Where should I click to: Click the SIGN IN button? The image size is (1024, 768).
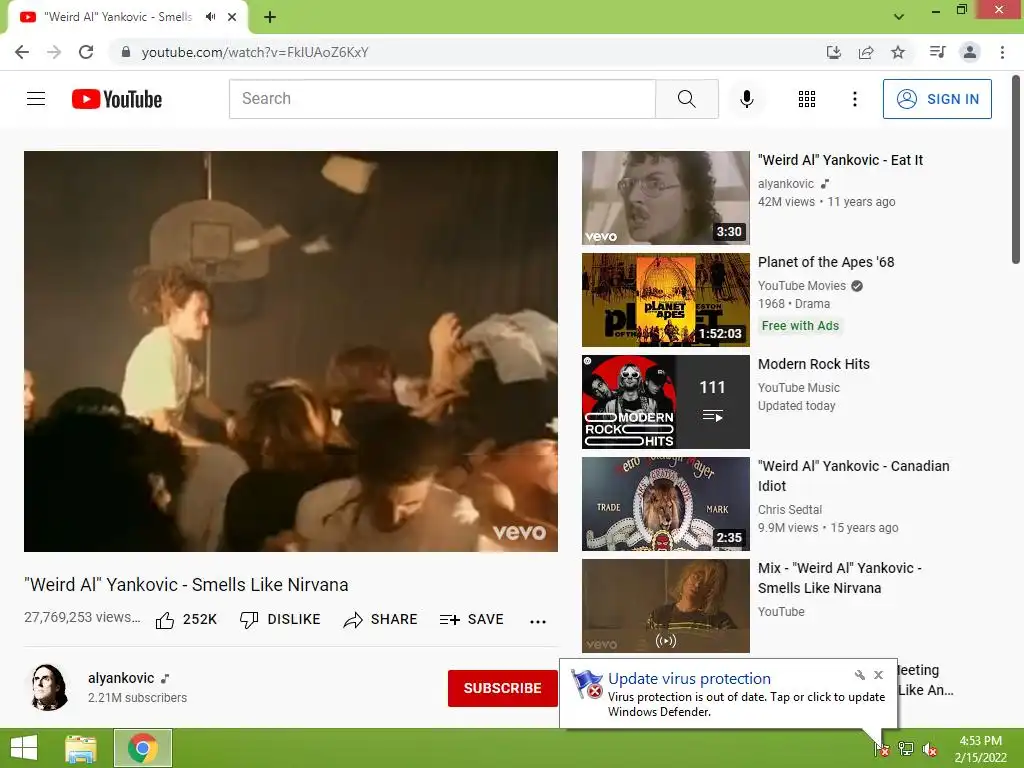pyautogui.click(x=937, y=99)
